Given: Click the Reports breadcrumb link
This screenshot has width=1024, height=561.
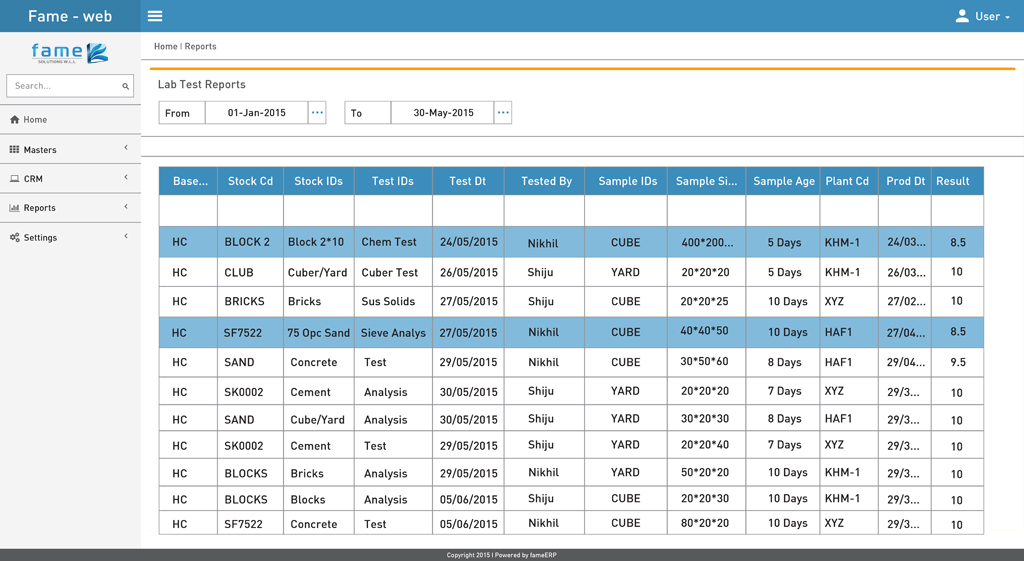Looking at the screenshot, I should tap(200, 46).
